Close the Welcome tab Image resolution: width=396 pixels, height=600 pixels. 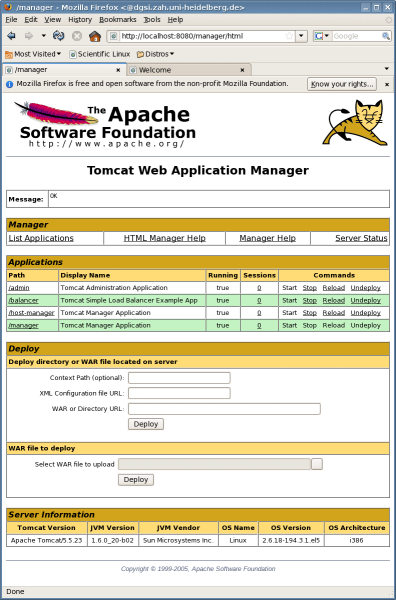[242, 70]
